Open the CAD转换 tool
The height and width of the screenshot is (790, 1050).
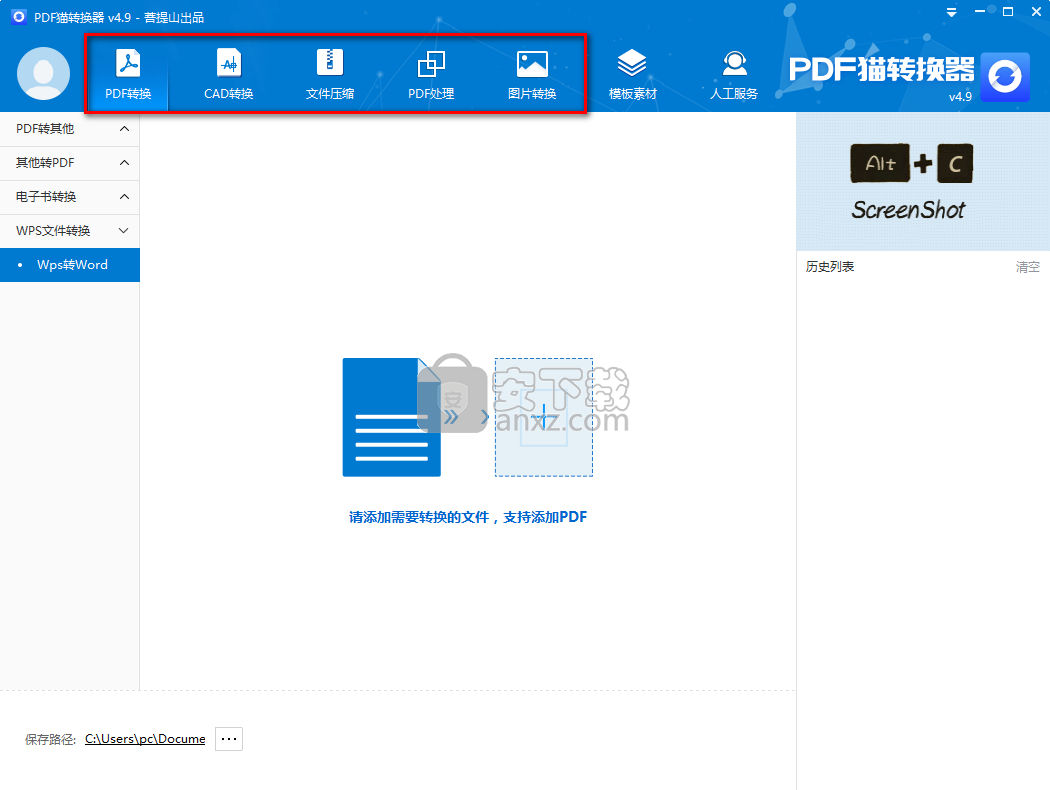228,74
